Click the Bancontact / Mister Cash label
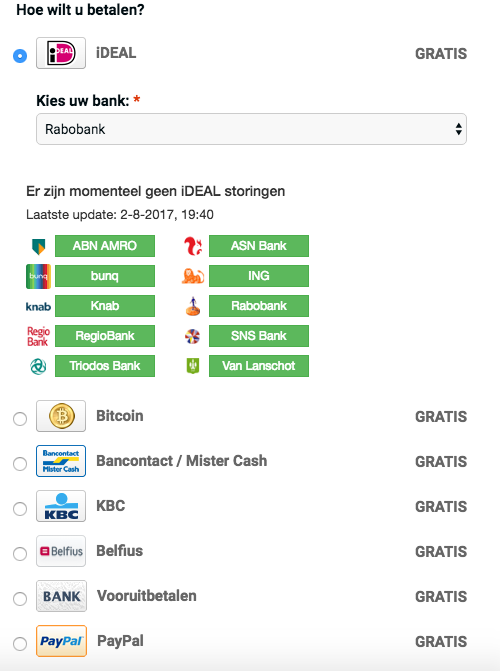Viewport: 500px width, 671px height. pos(182,461)
